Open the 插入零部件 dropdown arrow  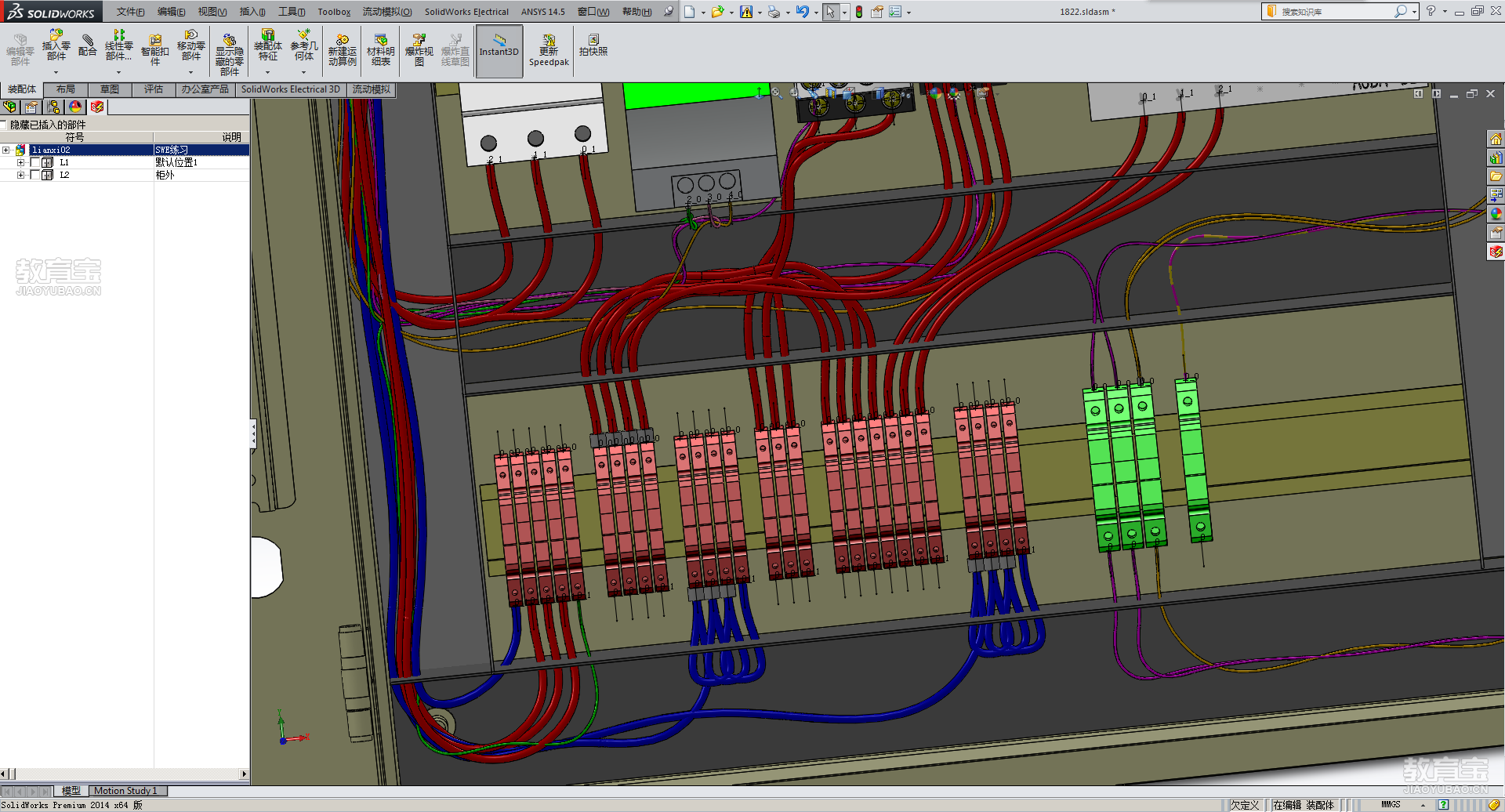pyautogui.click(x=56, y=73)
